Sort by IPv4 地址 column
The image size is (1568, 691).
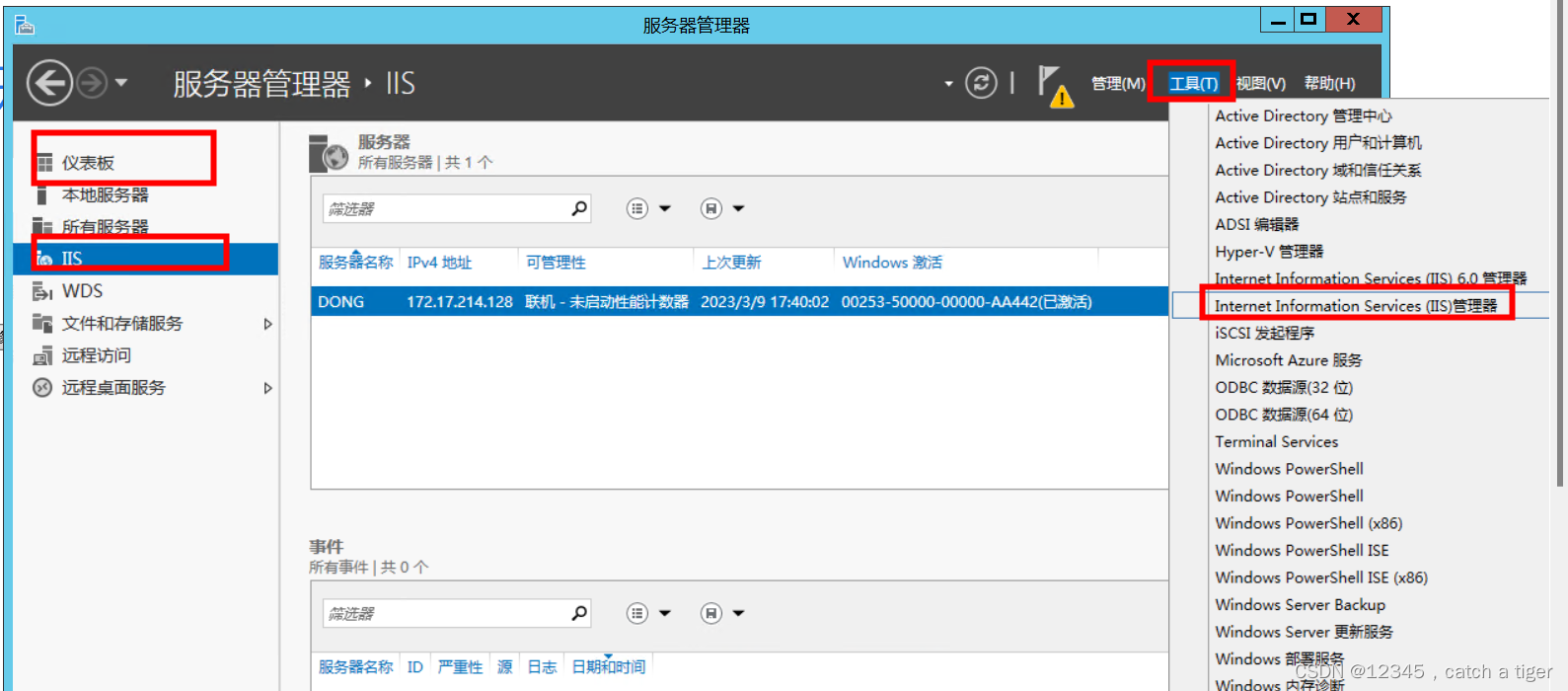(x=439, y=263)
